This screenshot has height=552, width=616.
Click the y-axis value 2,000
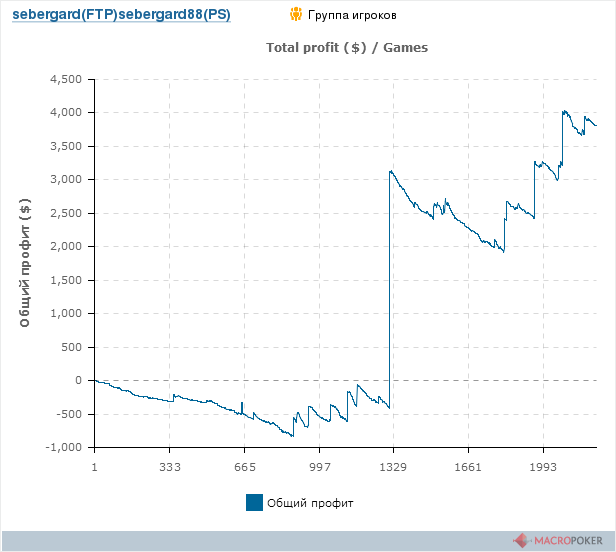66,246
